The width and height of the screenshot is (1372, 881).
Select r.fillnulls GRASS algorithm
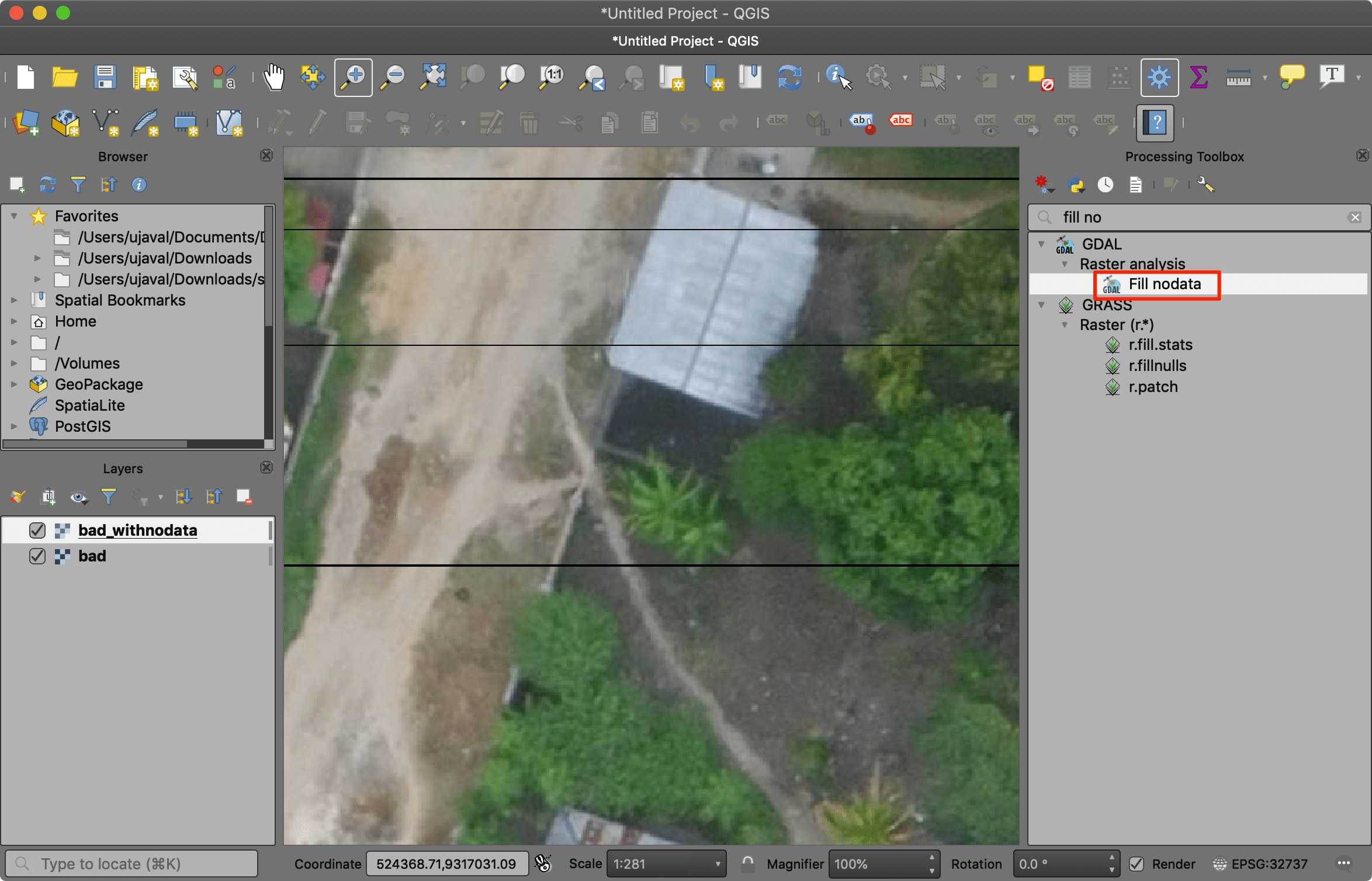(1157, 366)
